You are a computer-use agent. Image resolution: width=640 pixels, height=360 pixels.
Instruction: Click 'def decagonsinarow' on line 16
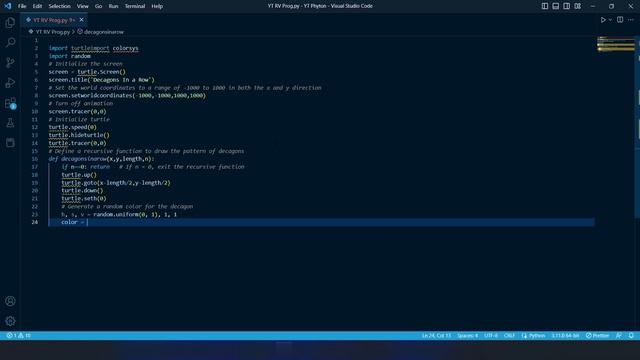click(78, 159)
